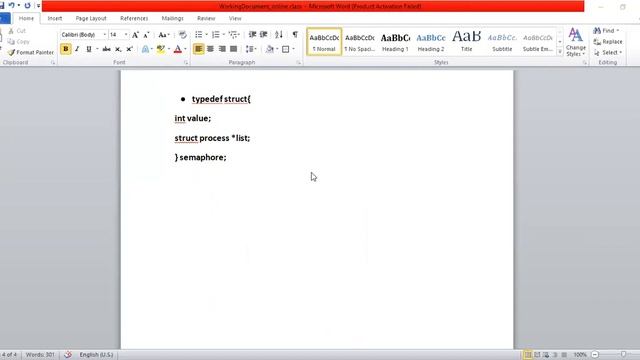Center the paragraph text

point(210,49)
